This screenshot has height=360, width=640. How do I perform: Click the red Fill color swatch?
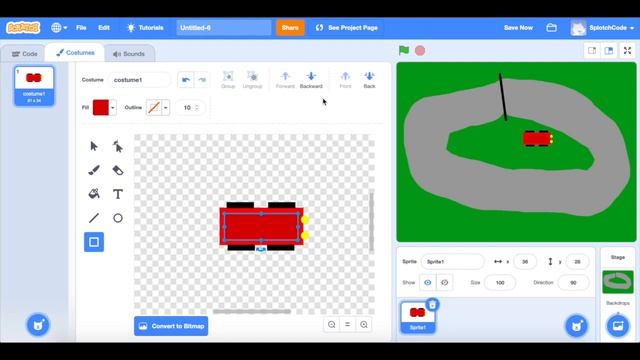(x=101, y=108)
